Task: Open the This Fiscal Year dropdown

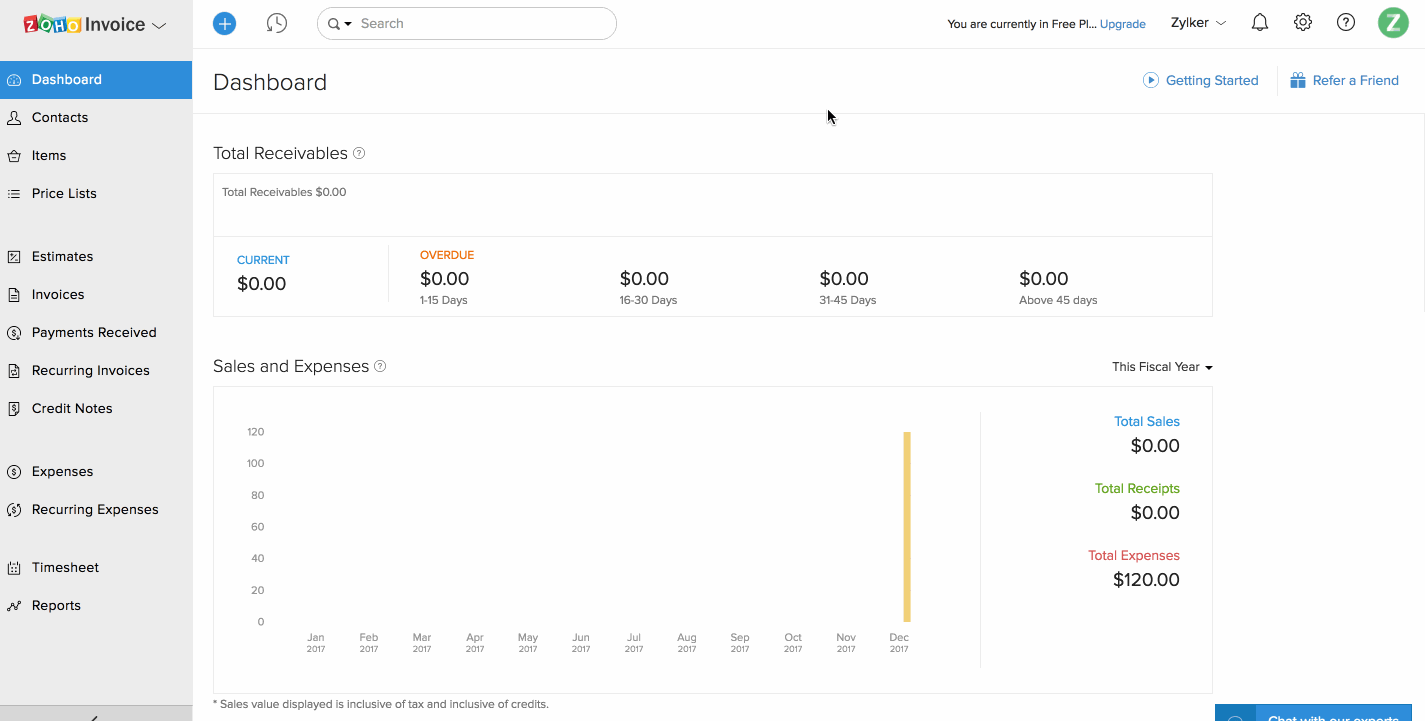Action: [x=1162, y=367]
